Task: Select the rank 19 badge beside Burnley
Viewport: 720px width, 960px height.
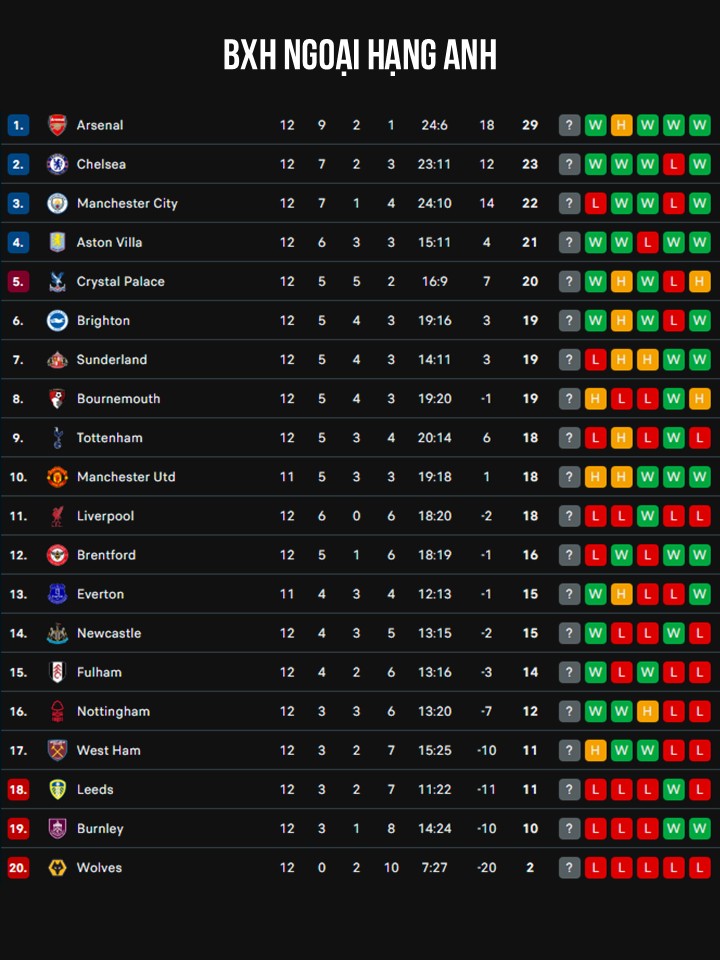Action: click(18, 829)
